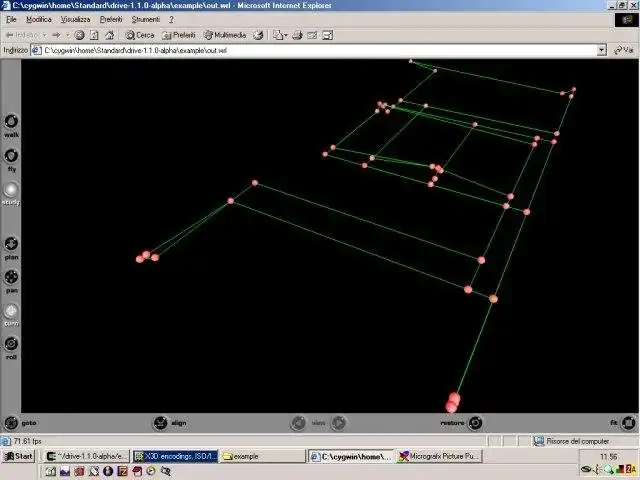Open the Strumenti menu

tap(146, 20)
